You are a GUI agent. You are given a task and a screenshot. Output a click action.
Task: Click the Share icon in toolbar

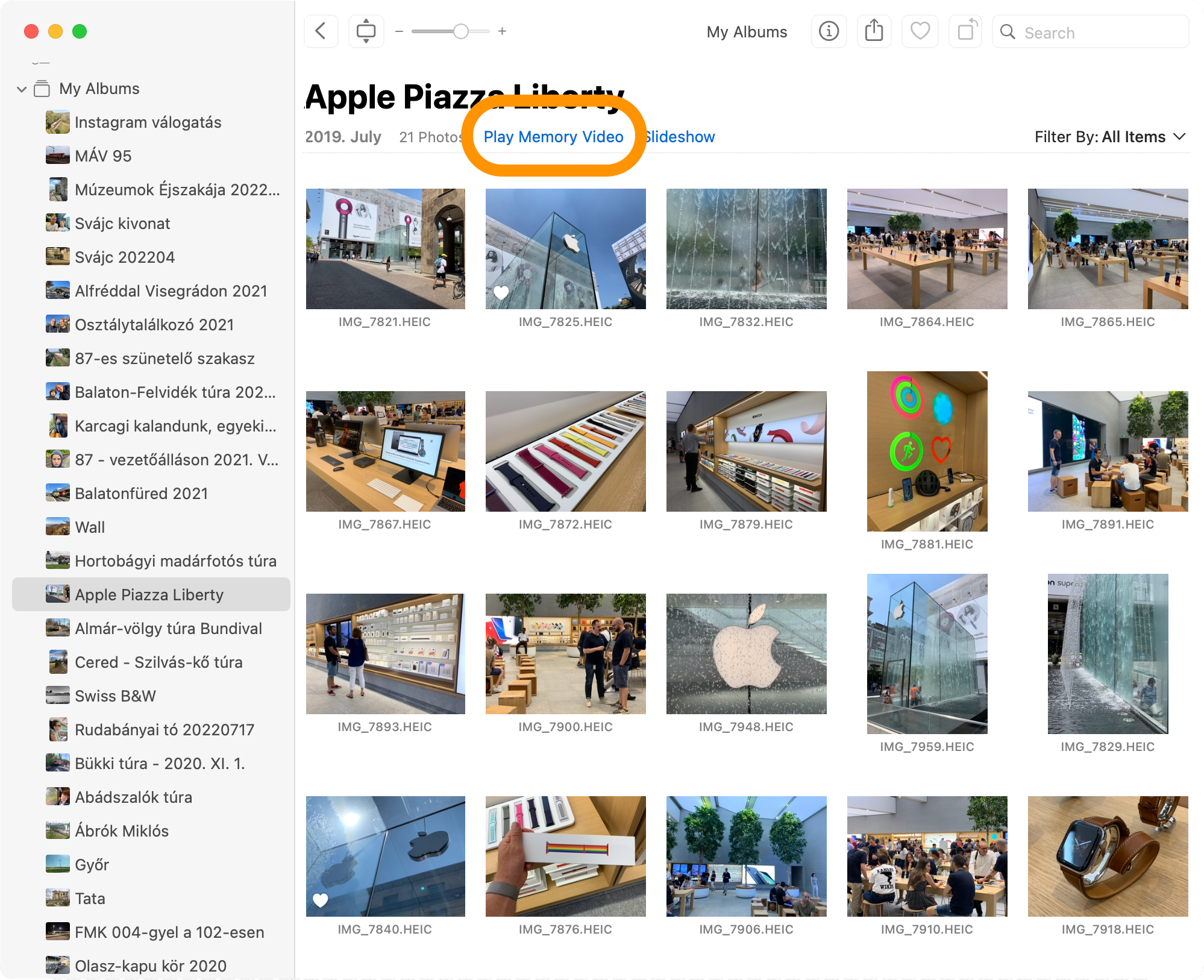874,31
